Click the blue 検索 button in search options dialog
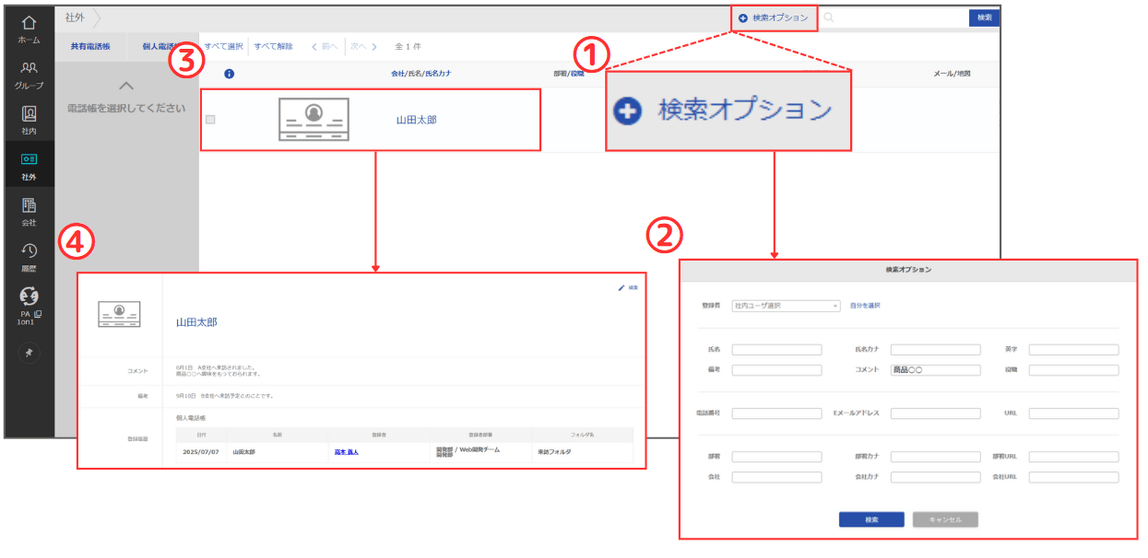The height and width of the screenshot is (558, 1148). [871, 519]
